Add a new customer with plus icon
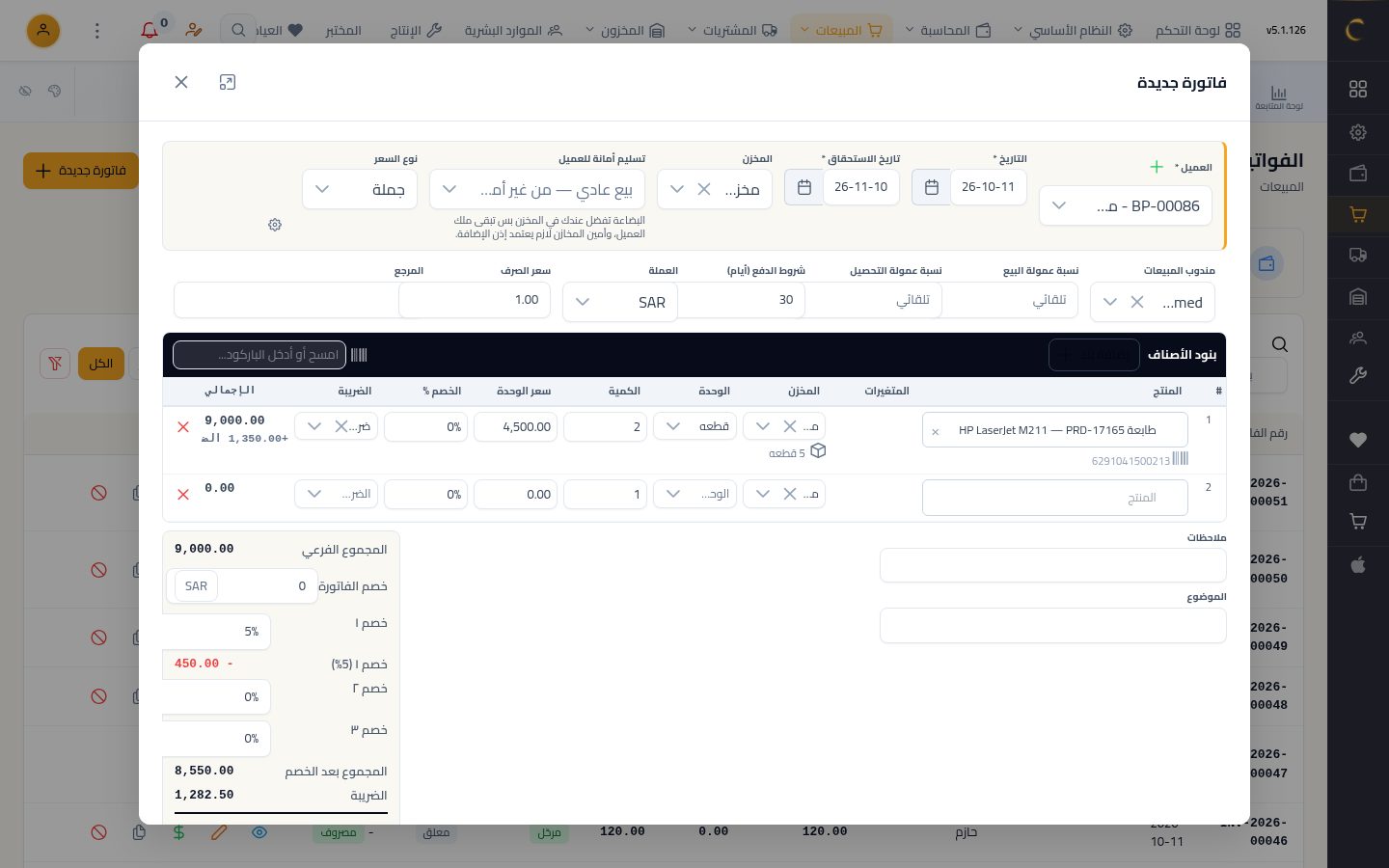The image size is (1389, 868). 1157,167
